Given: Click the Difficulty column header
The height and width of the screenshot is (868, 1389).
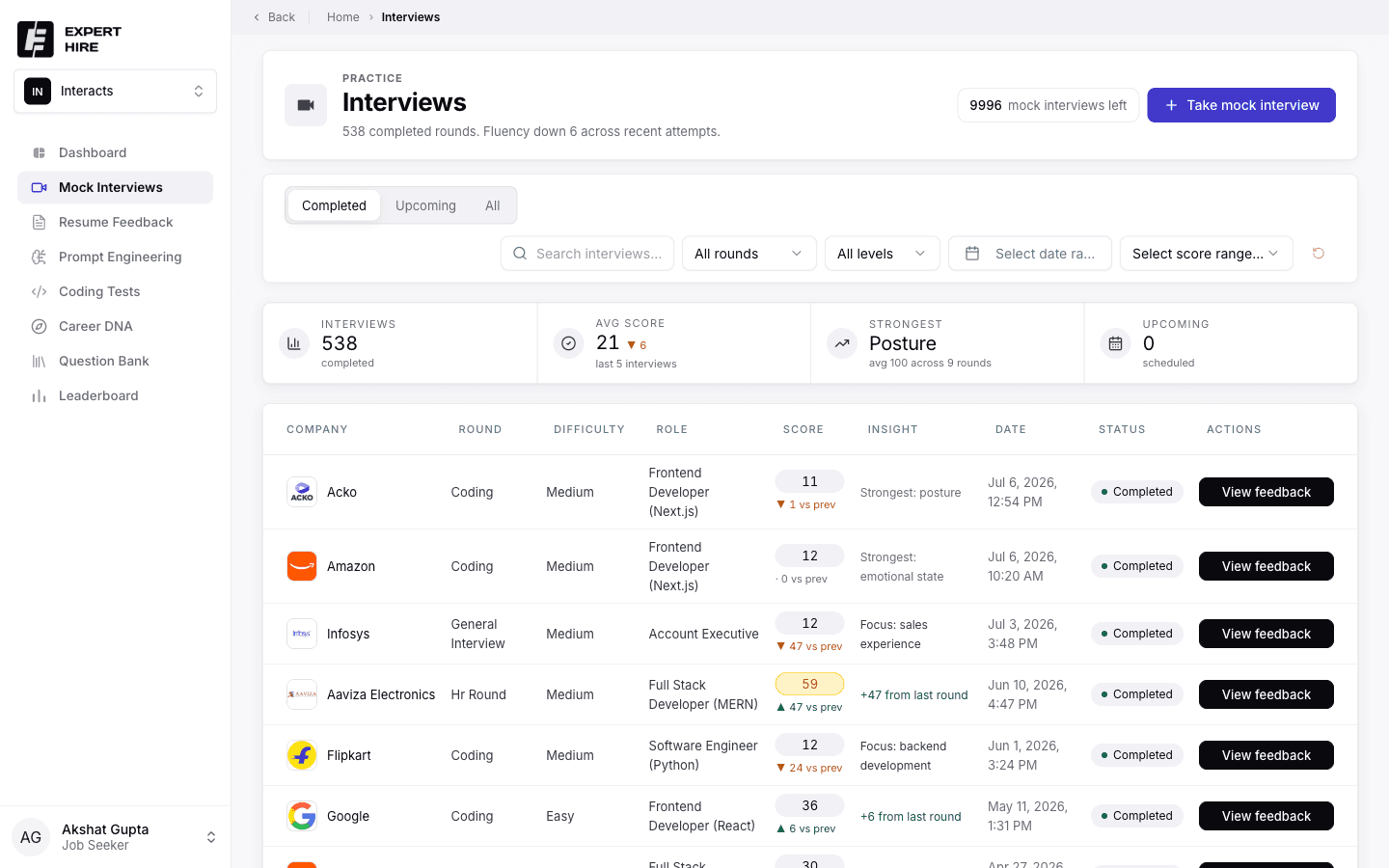Looking at the screenshot, I should (x=589, y=429).
